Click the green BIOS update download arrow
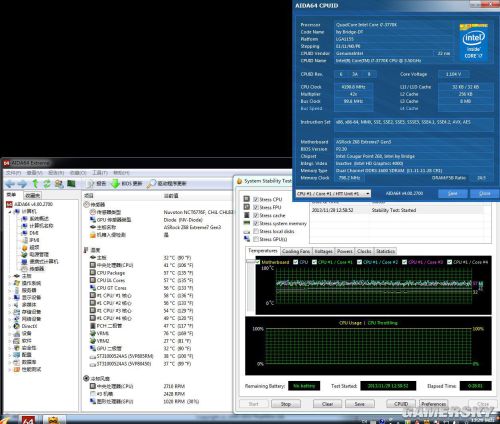 115,183
